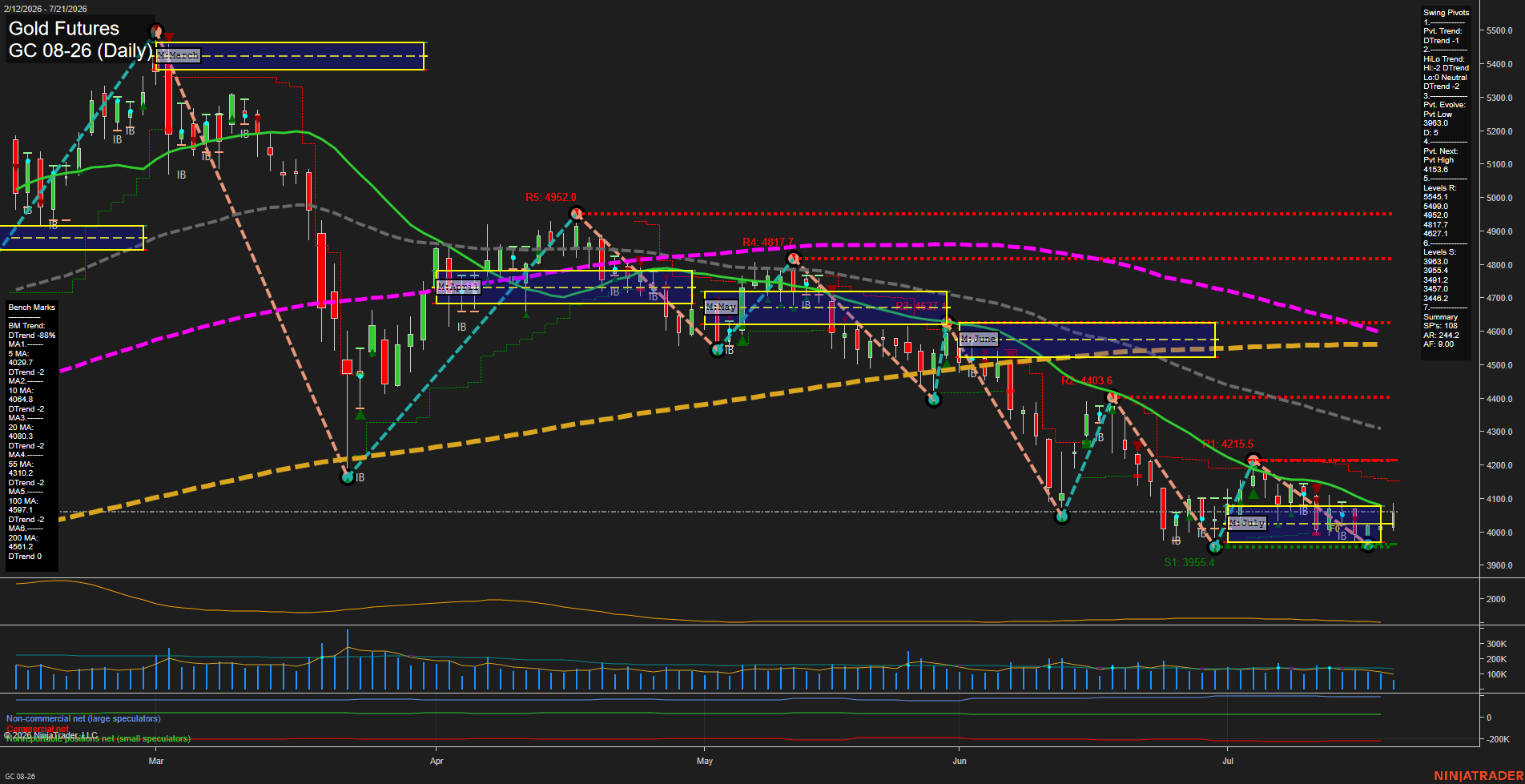Click the S1: 3955.4 support label
Viewport: 1525px width, 784px height.
[1189, 562]
